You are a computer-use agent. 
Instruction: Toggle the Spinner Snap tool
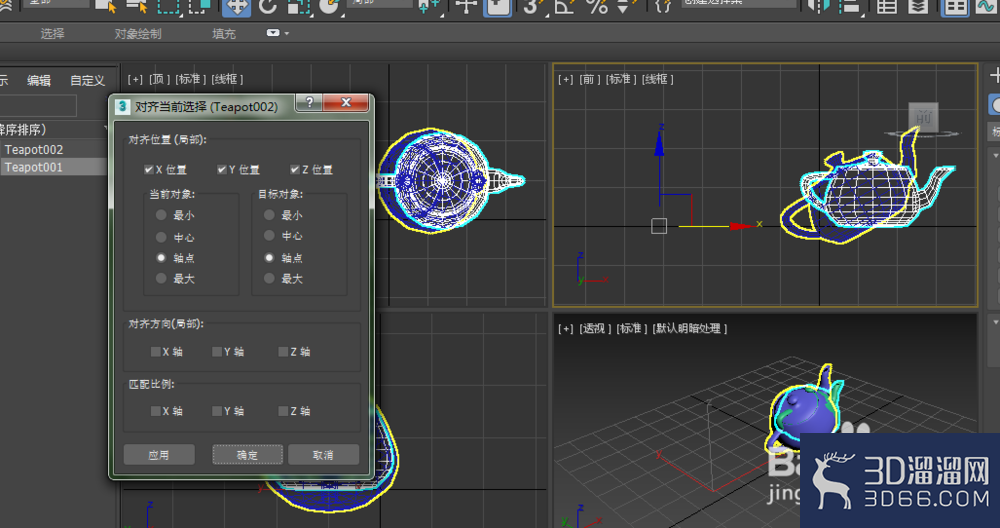[x=625, y=6]
